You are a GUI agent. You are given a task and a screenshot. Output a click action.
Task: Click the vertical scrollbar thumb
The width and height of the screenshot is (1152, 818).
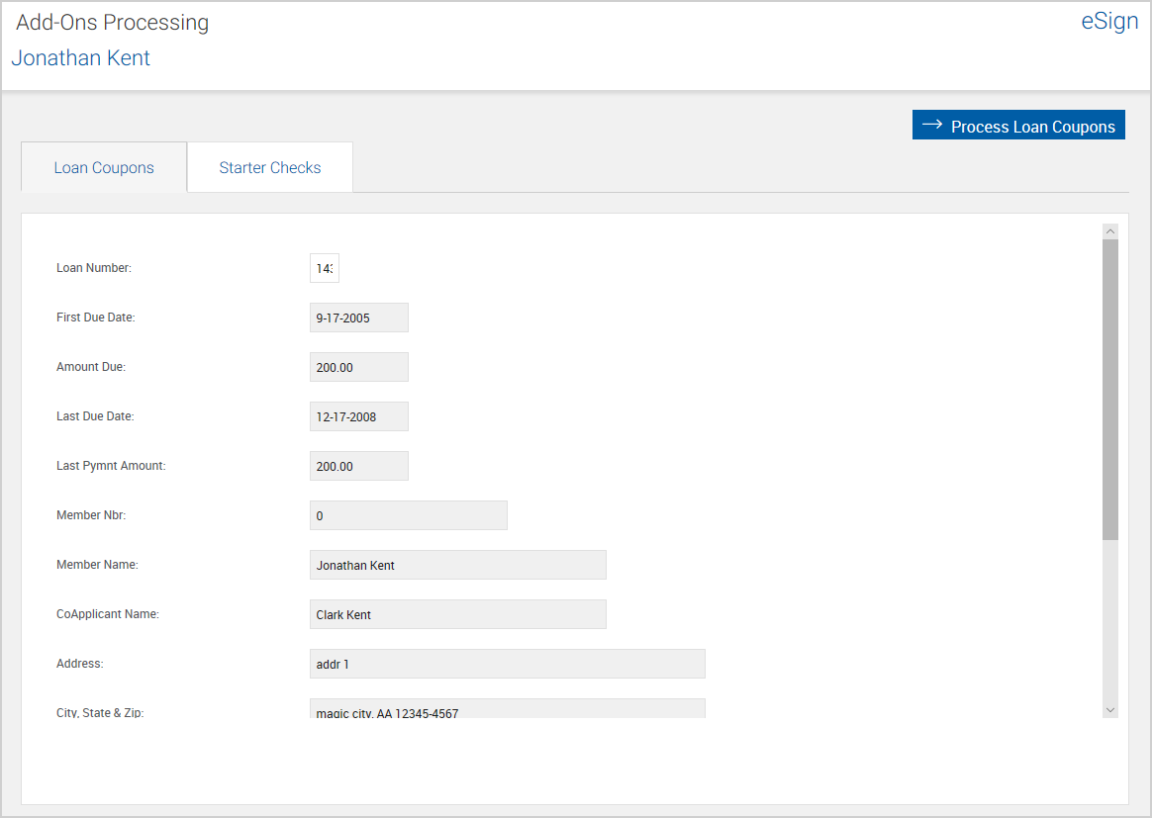1110,390
